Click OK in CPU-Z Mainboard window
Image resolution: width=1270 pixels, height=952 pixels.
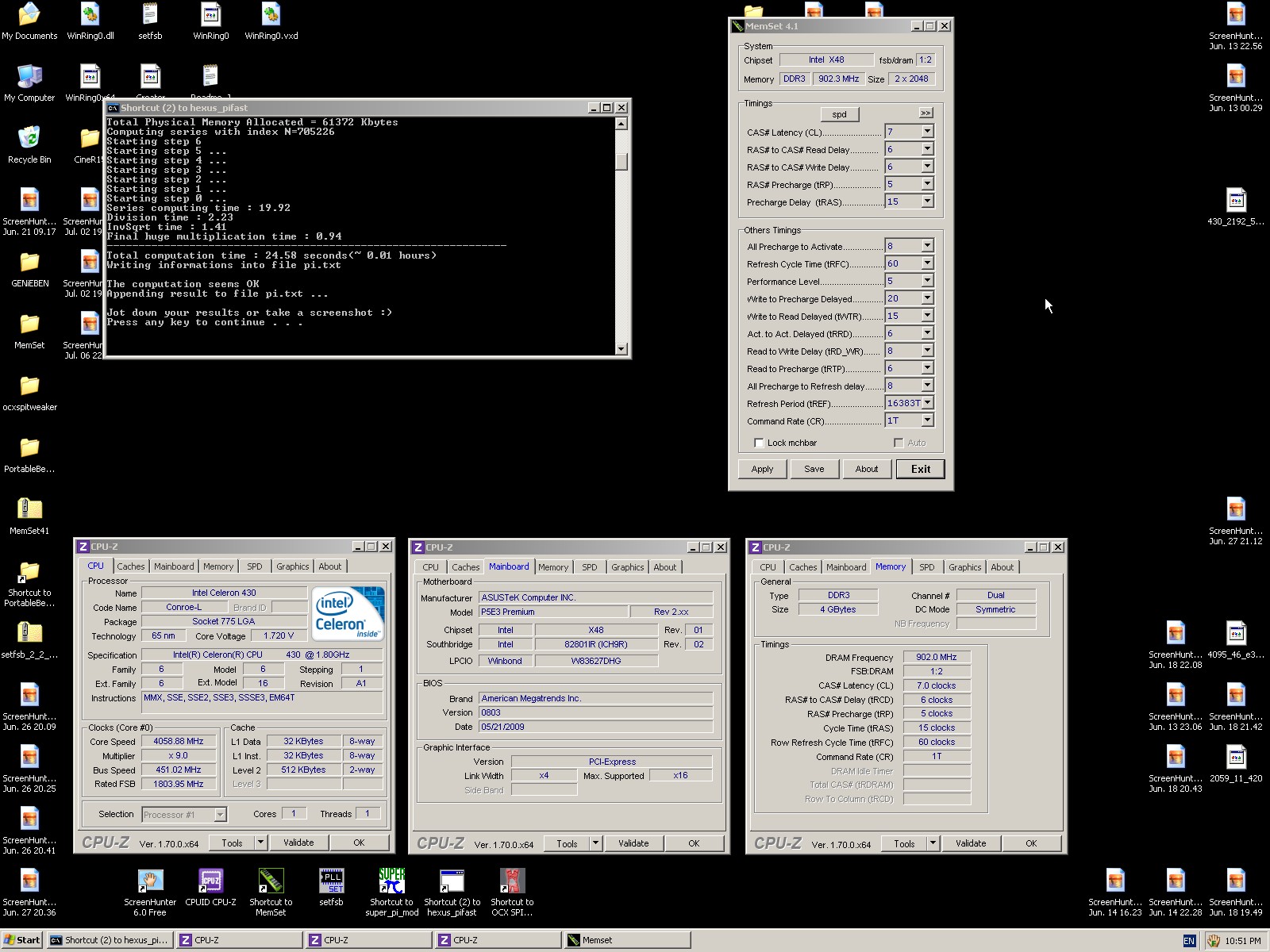tap(694, 843)
